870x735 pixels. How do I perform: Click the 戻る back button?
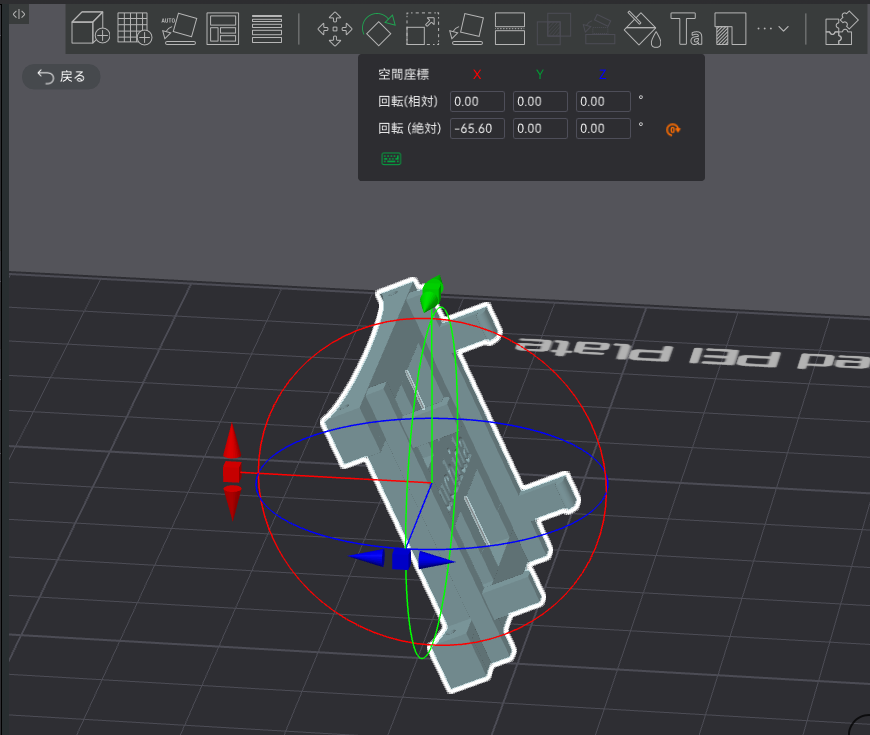(61, 76)
